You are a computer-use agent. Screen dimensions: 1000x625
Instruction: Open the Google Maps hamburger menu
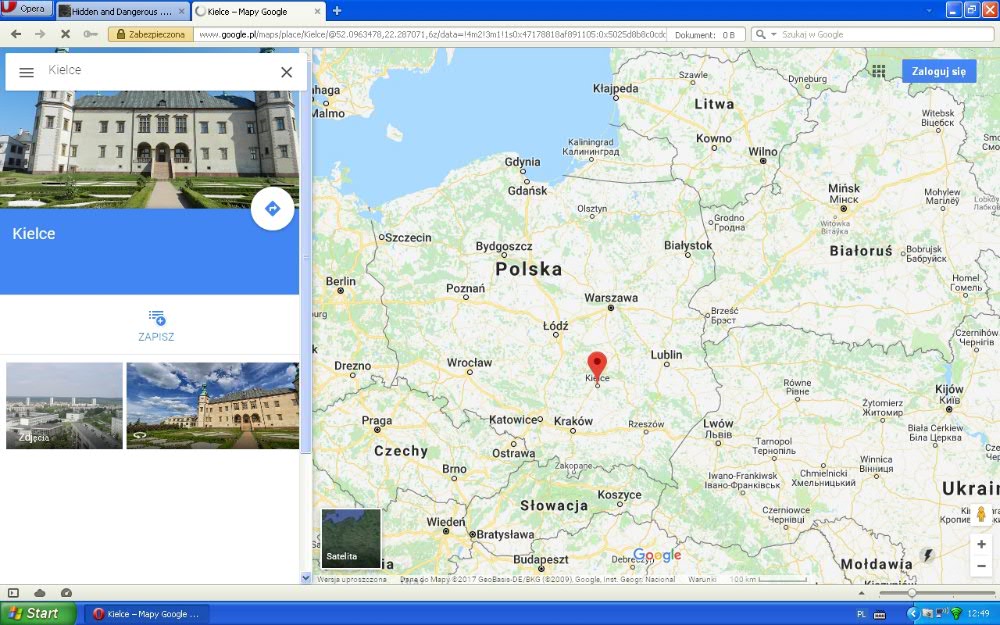(x=26, y=72)
